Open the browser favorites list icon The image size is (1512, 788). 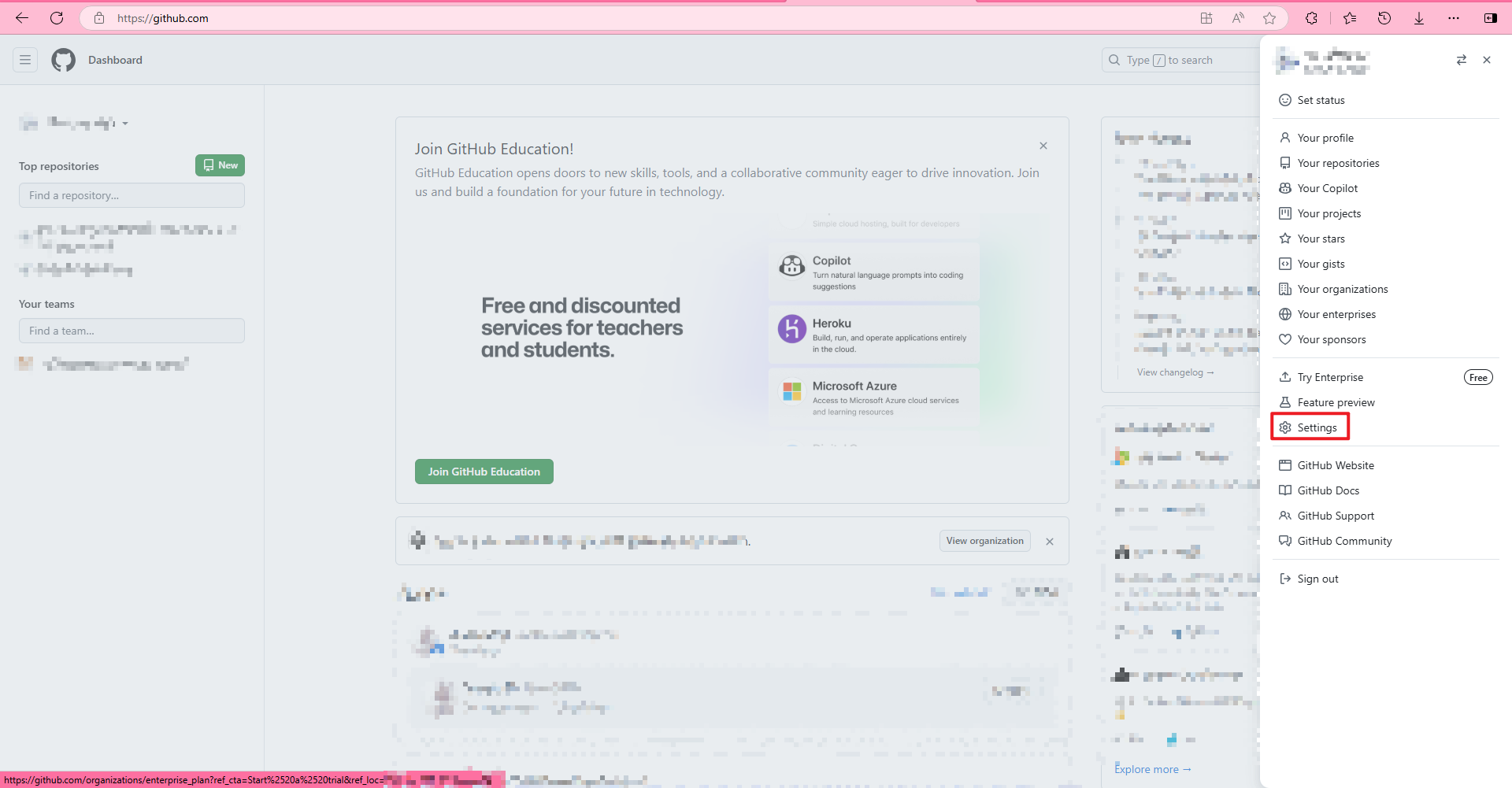tap(1350, 18)
